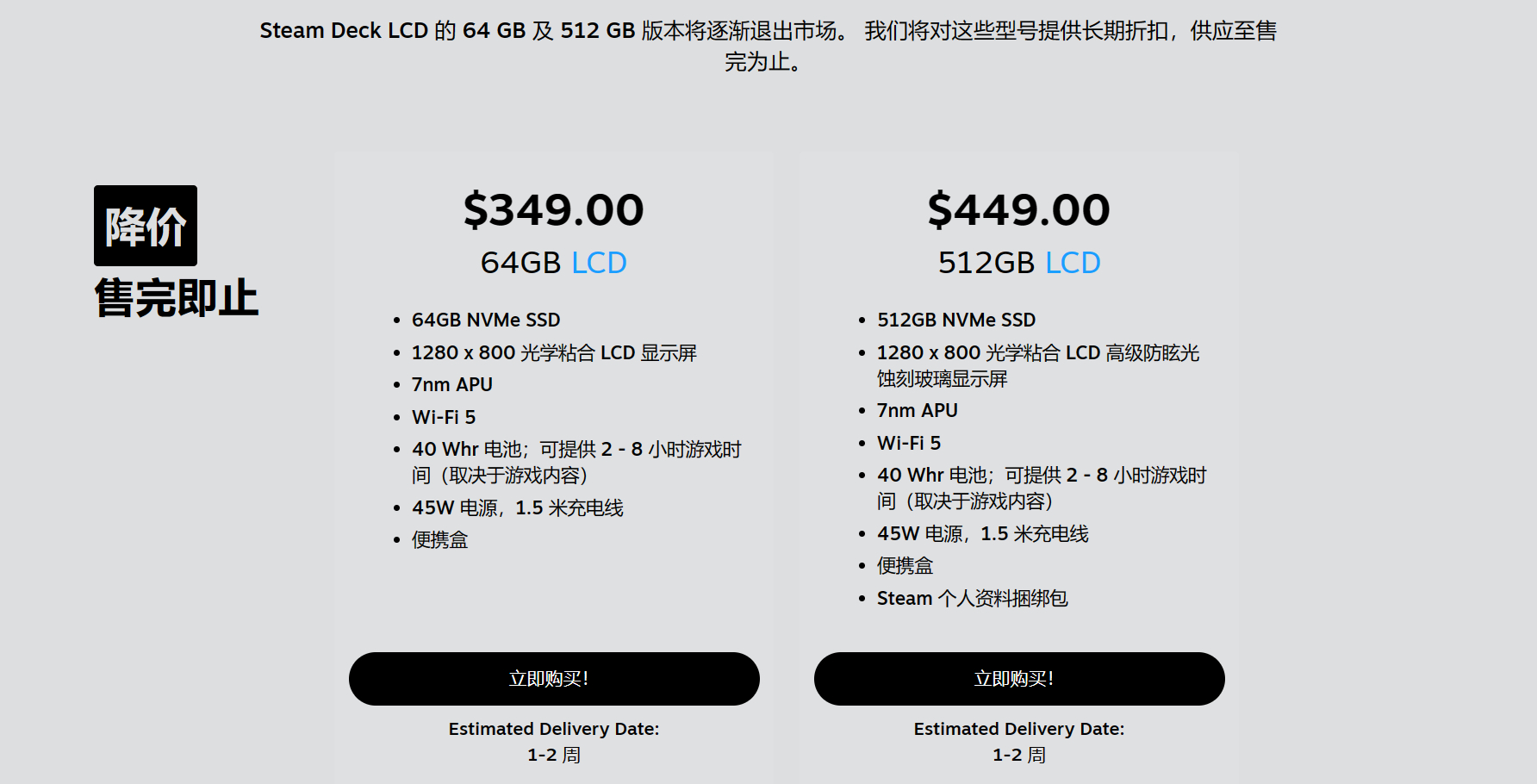This screenshot has height=784, width=1537.
Task: Click the 512GB LCD model title
Action: point(1019,263)
